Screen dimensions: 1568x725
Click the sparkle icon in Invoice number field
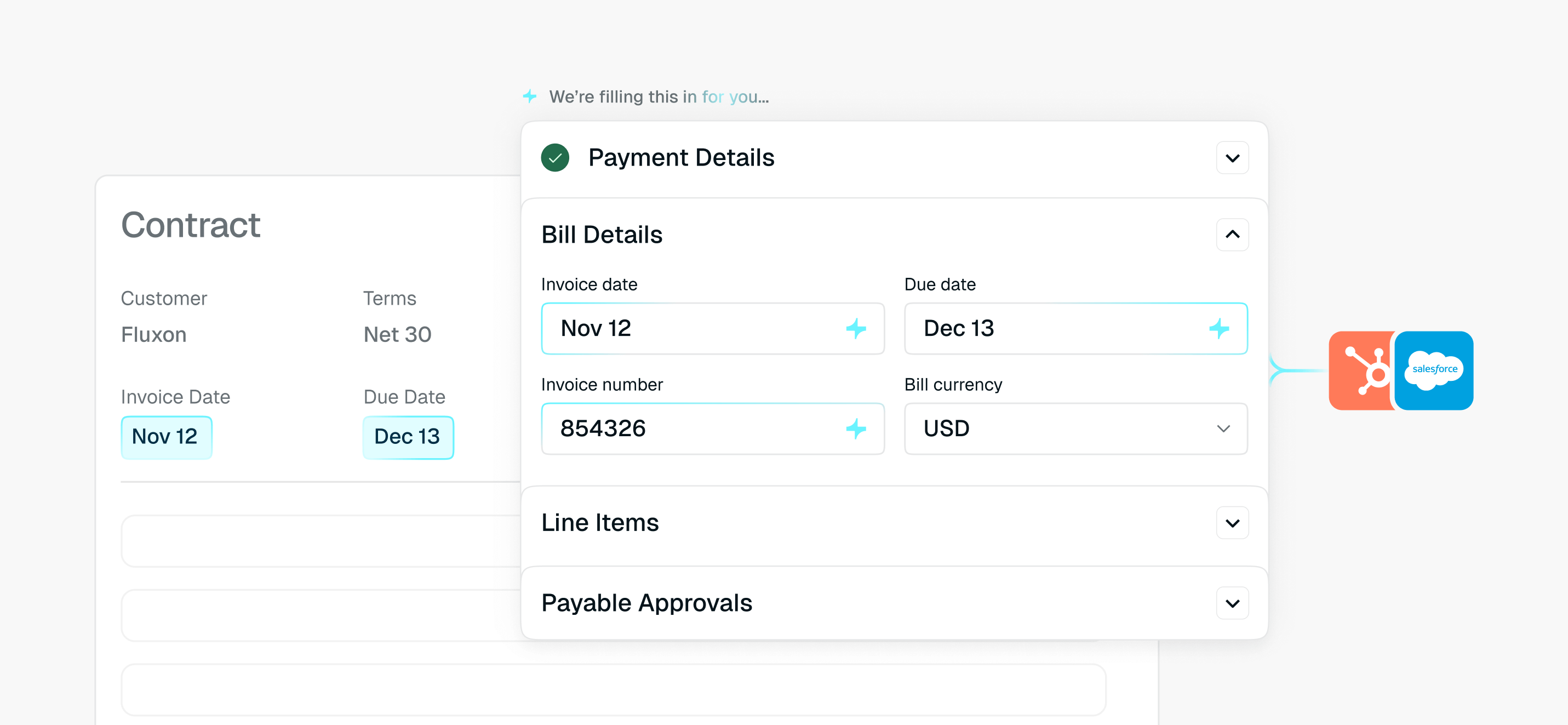856,429
